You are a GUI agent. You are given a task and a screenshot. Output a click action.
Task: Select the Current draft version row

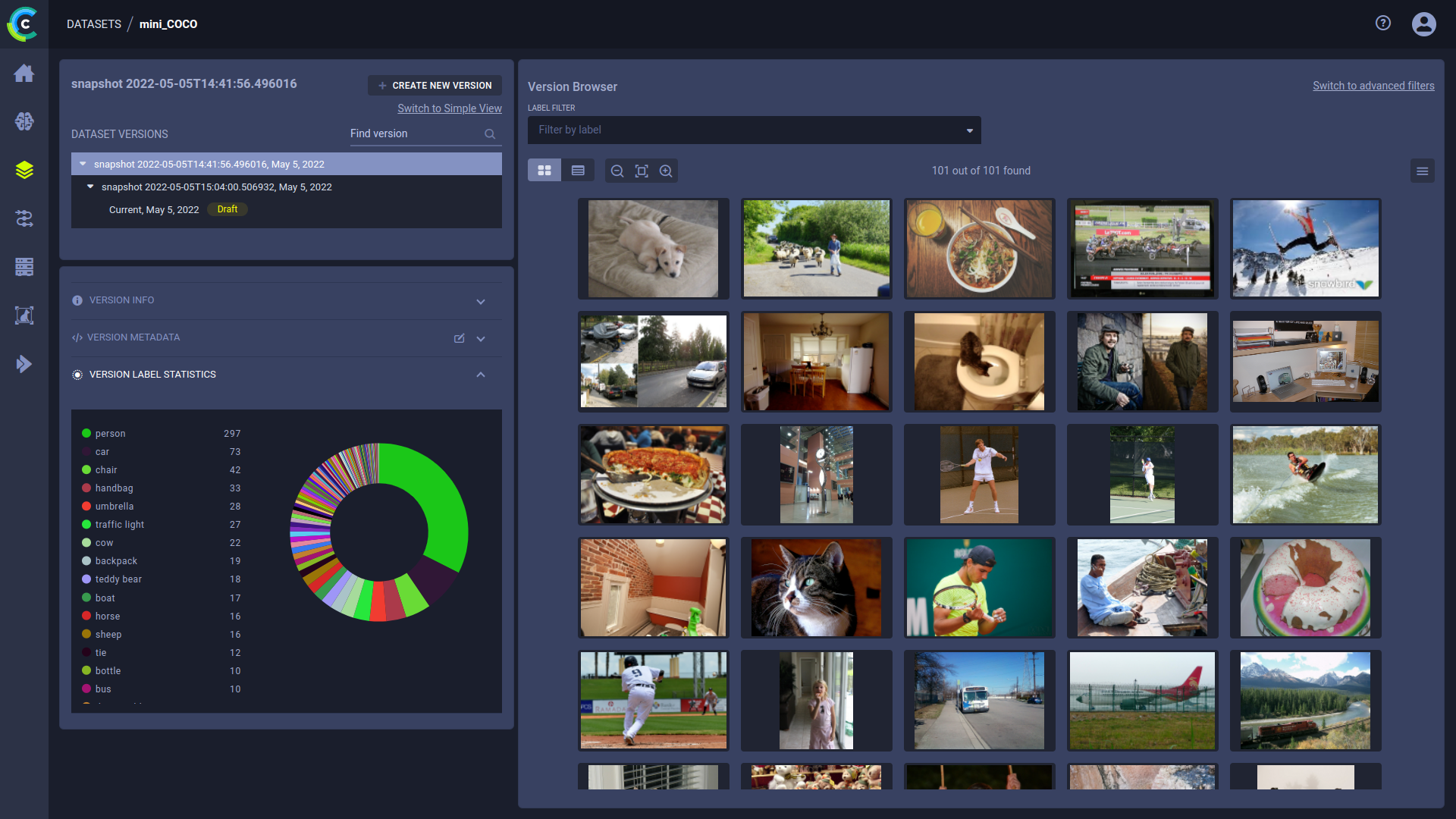click(287, 209)
